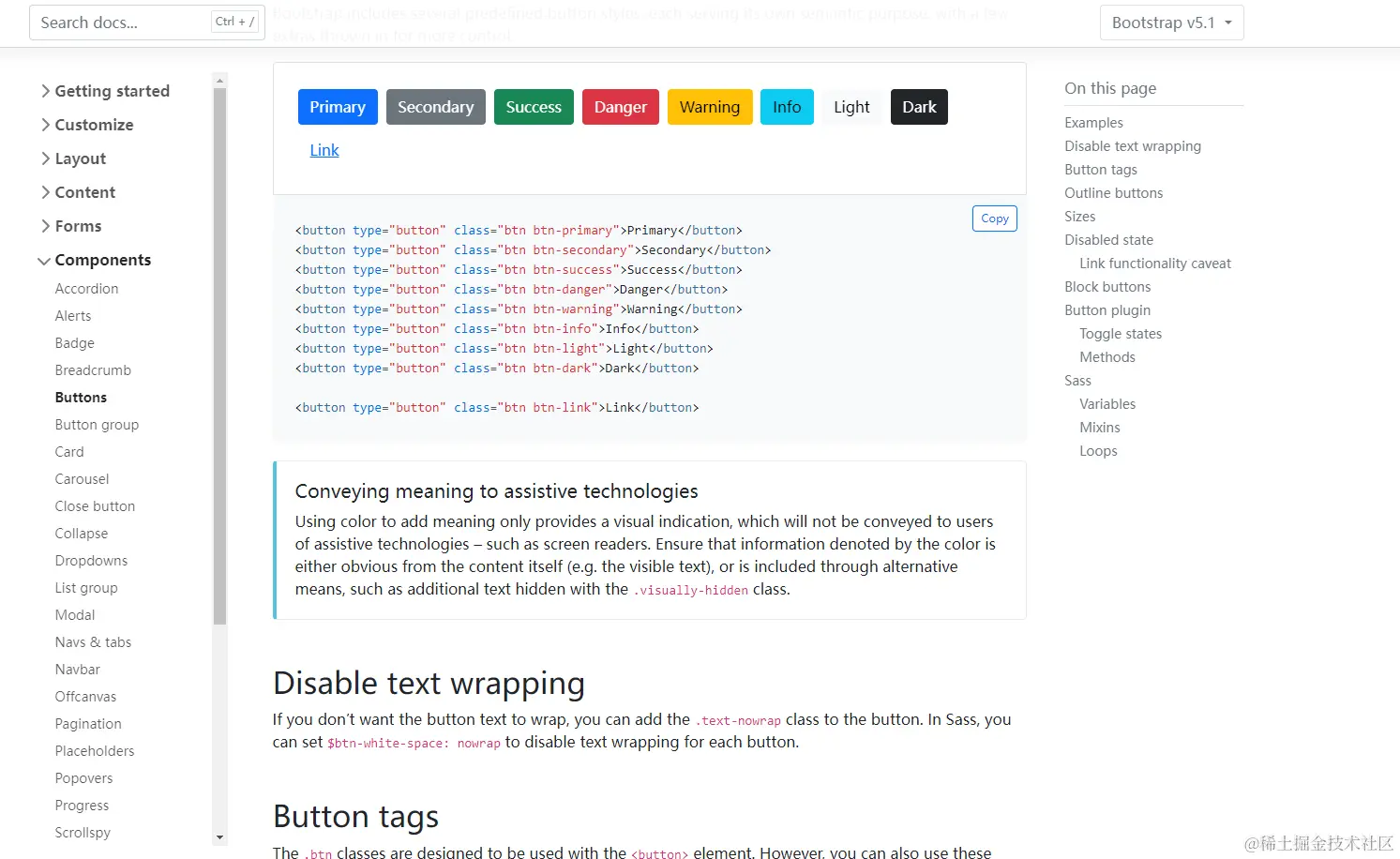
Task: Click the blue Primary button
Action: tap(338, 107)
